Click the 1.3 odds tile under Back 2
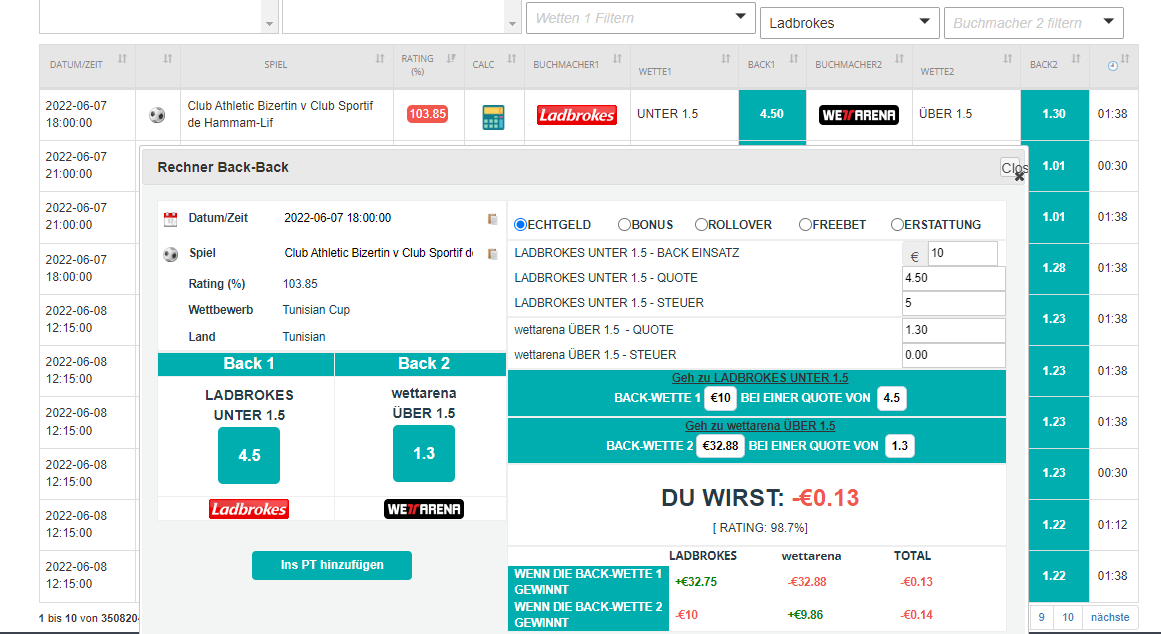Viewport: 1161px width, 634px height. pyautogui.click(x=424, y=453)
